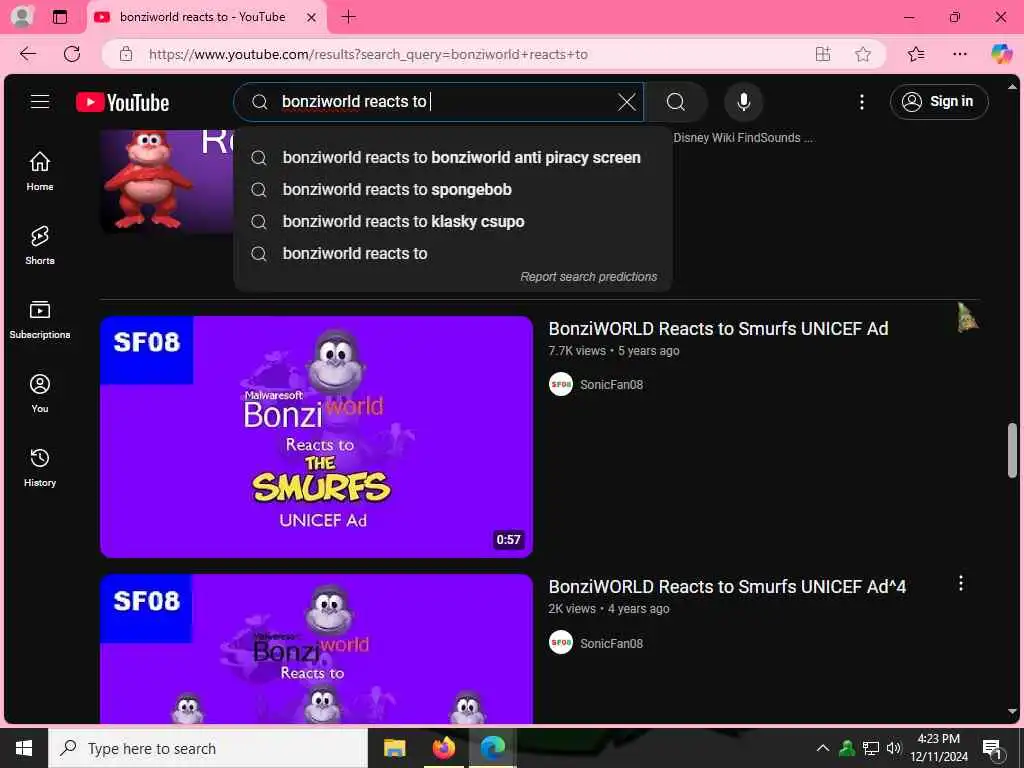Open the Smurfs UNICEF Ad video thumbnail
Screen dimensions: 1024x768
317,437
